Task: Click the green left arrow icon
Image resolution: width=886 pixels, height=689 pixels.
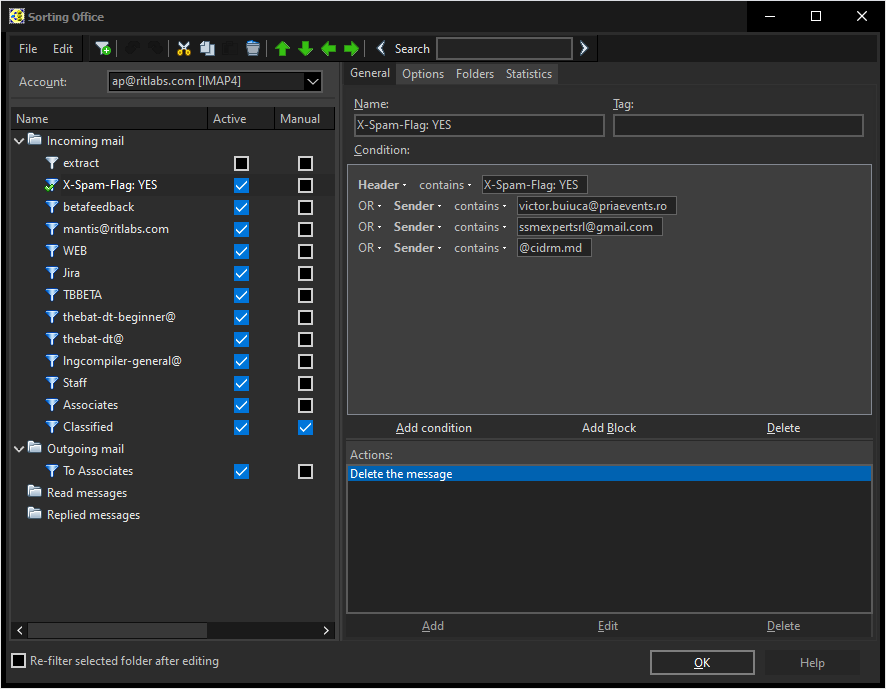Action: tap(328, 49)
